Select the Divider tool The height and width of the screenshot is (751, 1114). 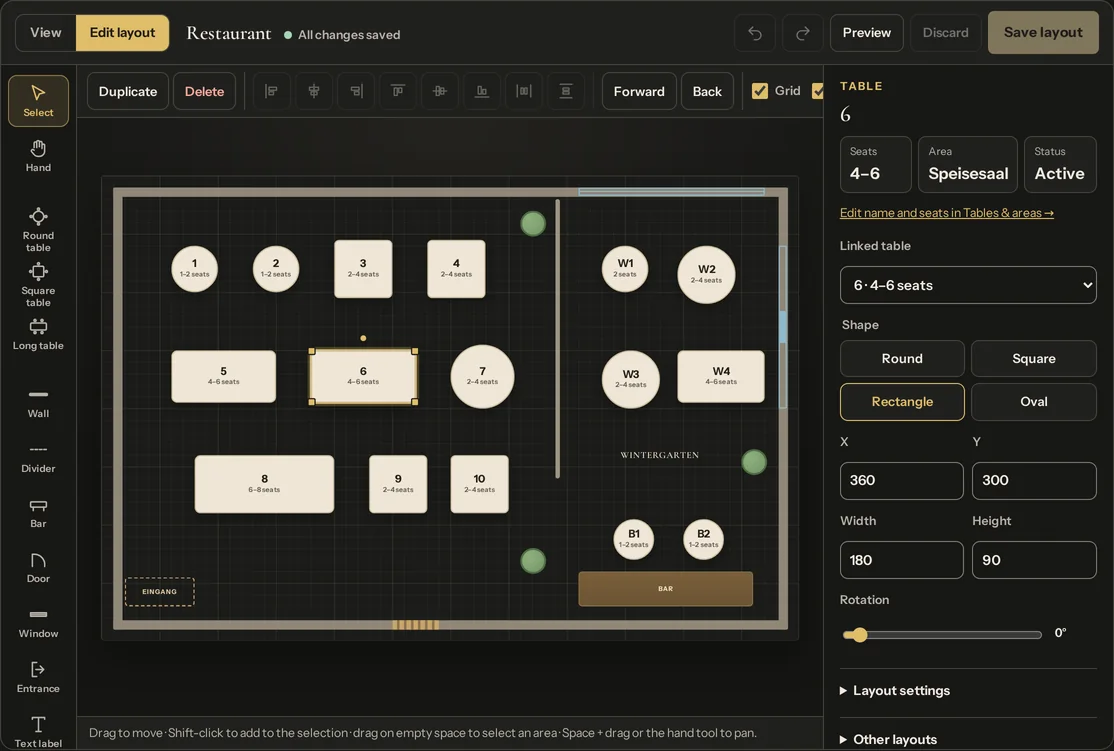(38, 457)
